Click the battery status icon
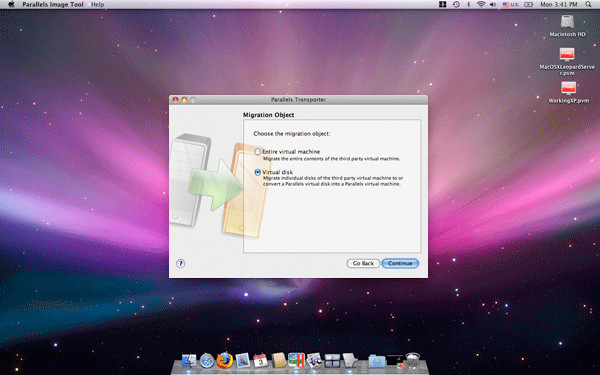Image resolution: width=600 pixels, height=375 pixels. pos(528,5)
